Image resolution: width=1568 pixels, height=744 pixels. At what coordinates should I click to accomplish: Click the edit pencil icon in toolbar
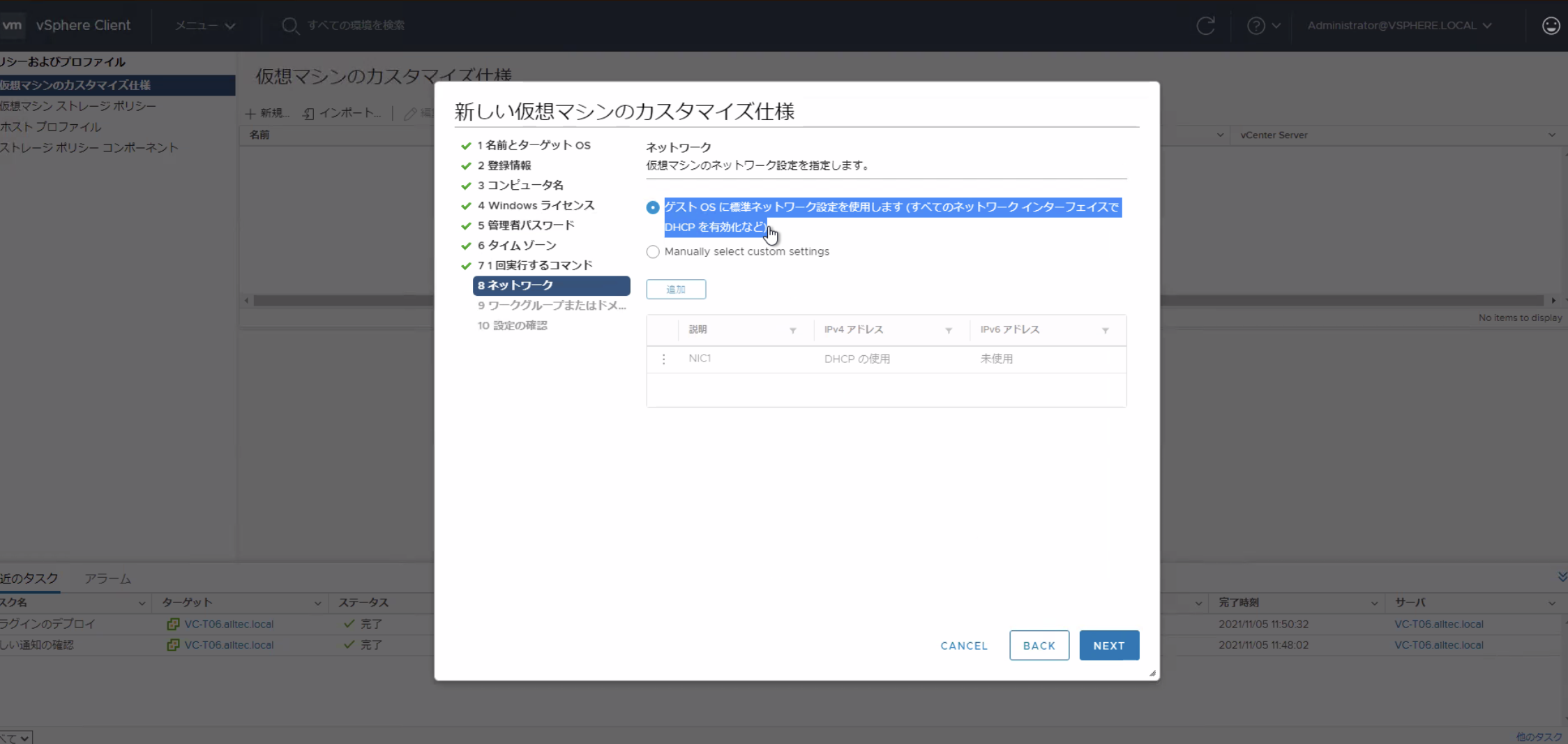coord(410,113)
